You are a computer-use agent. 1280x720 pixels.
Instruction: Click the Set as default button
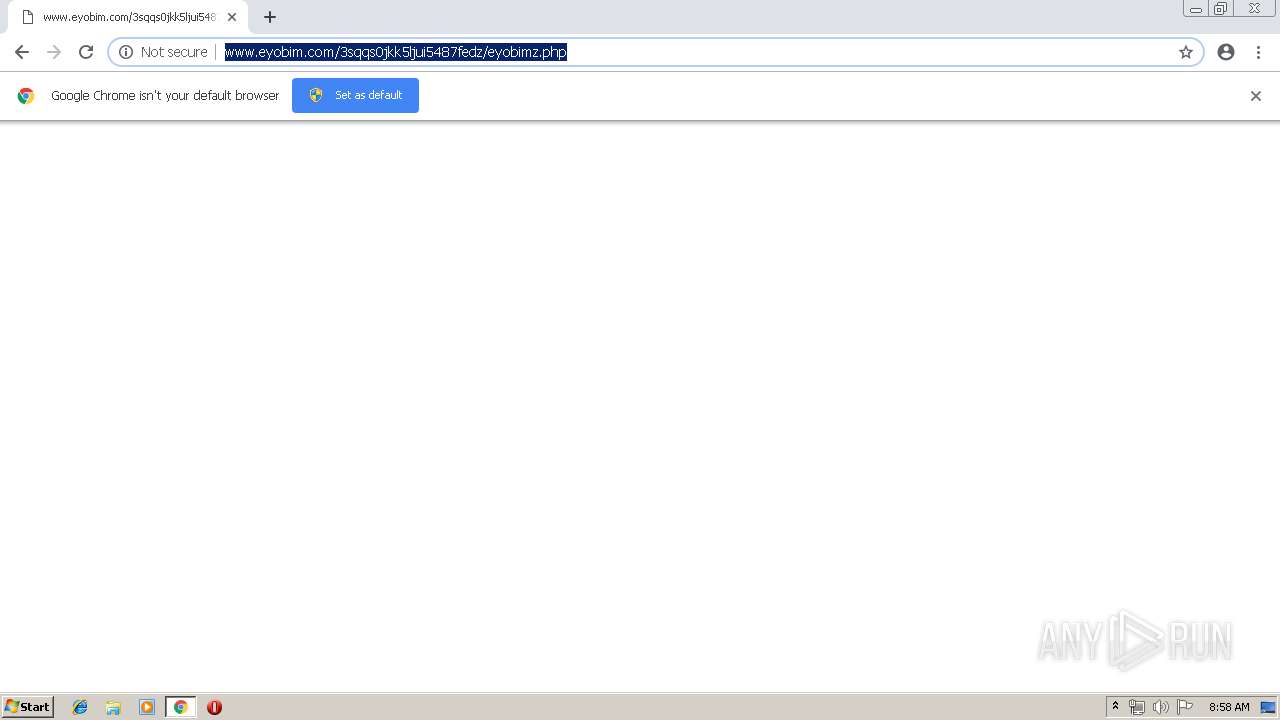pyautogui.click(x=355, y=95)
